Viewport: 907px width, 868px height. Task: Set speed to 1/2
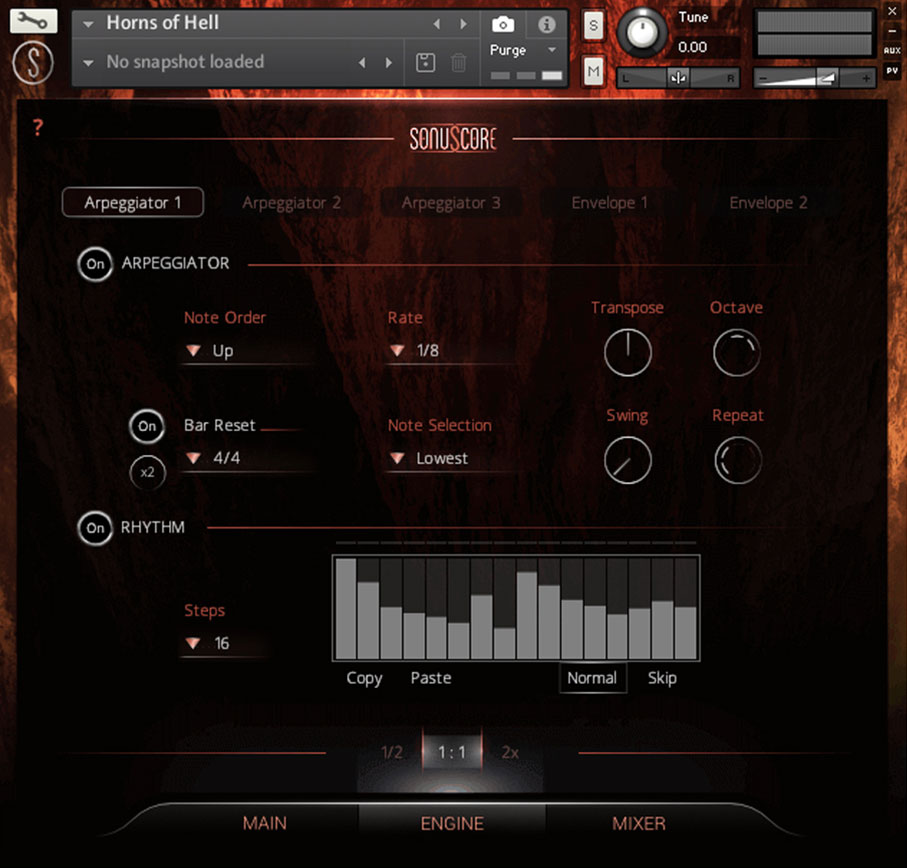click(x=392, y=752)
